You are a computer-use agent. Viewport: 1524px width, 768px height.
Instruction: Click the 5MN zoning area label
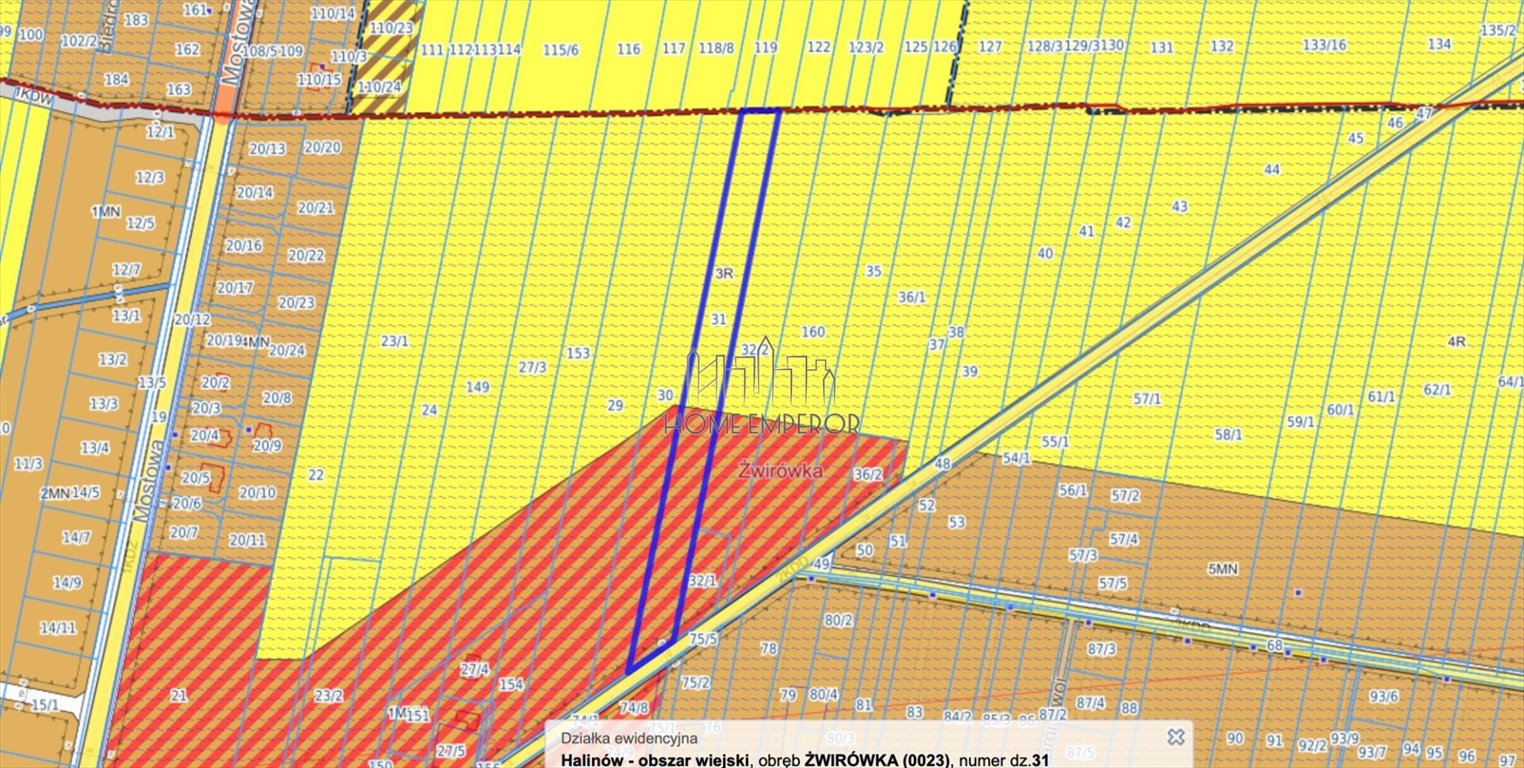click(x=1222, y=569)
